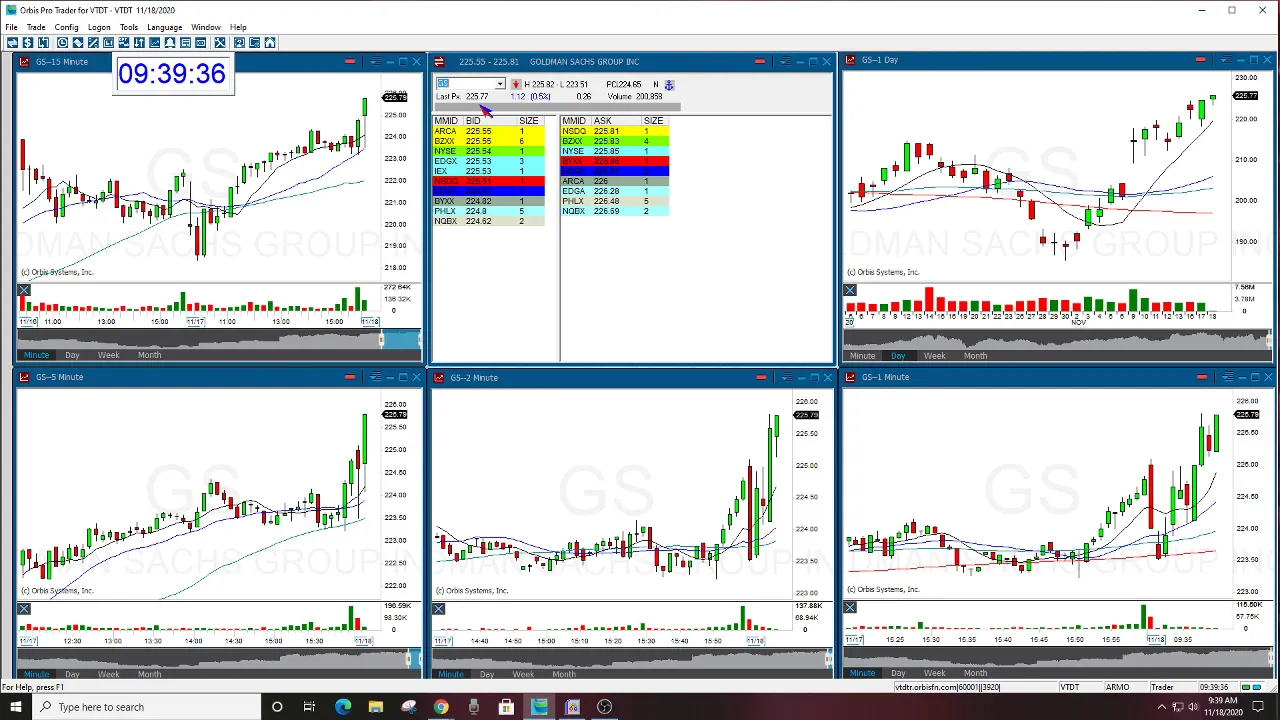The height and width of the screenshot is (720, 1280).
Task: Open the clock Time and Sales toolbar icon
Action: click(62, 43)
